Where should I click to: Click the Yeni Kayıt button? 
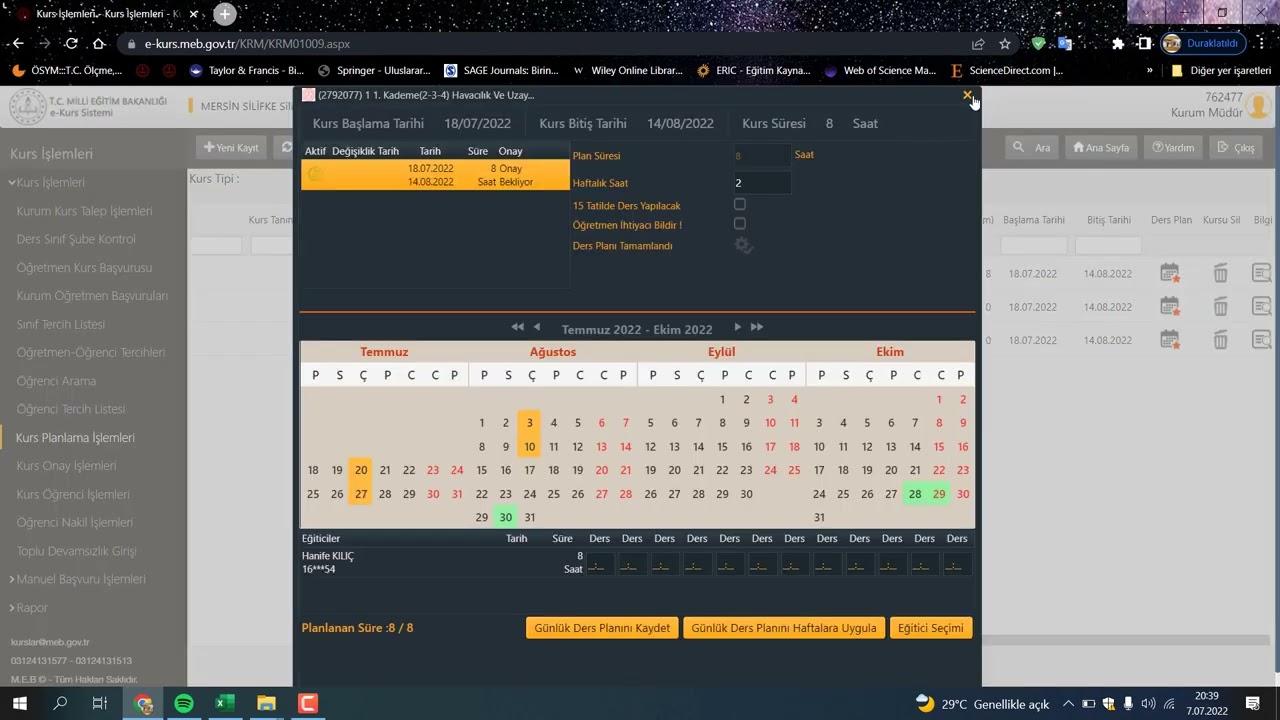[x=231, y=147]
